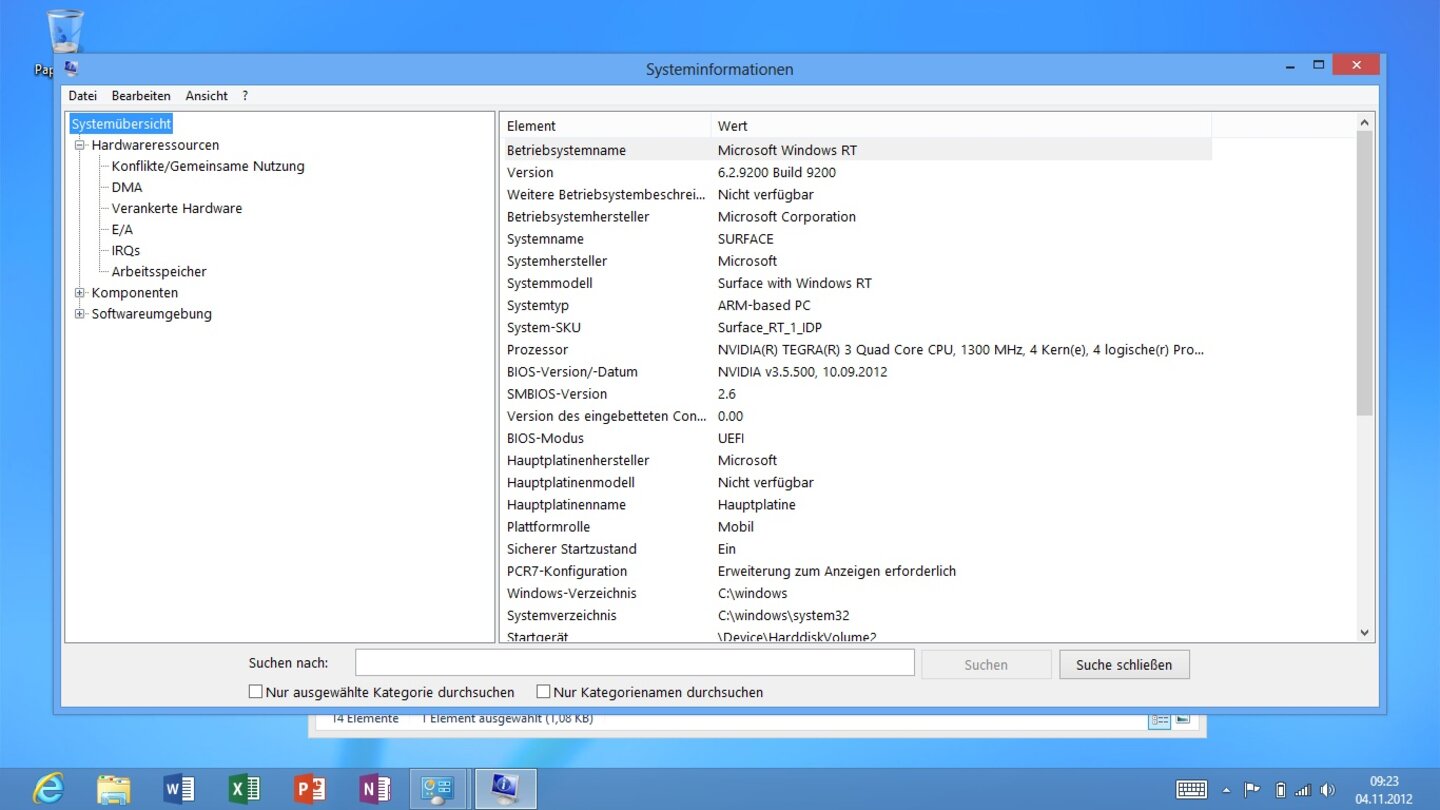Select Hardwareressourcen tree item

coord(155,145)
